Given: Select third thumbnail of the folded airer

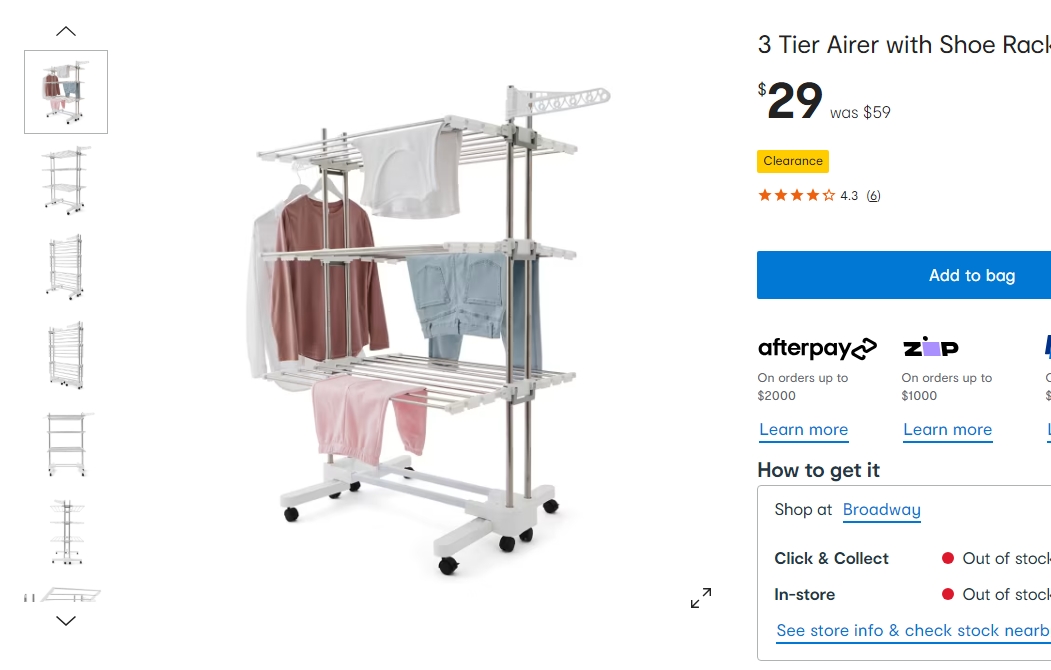Looking at the screenshot, I should point(66,267).
